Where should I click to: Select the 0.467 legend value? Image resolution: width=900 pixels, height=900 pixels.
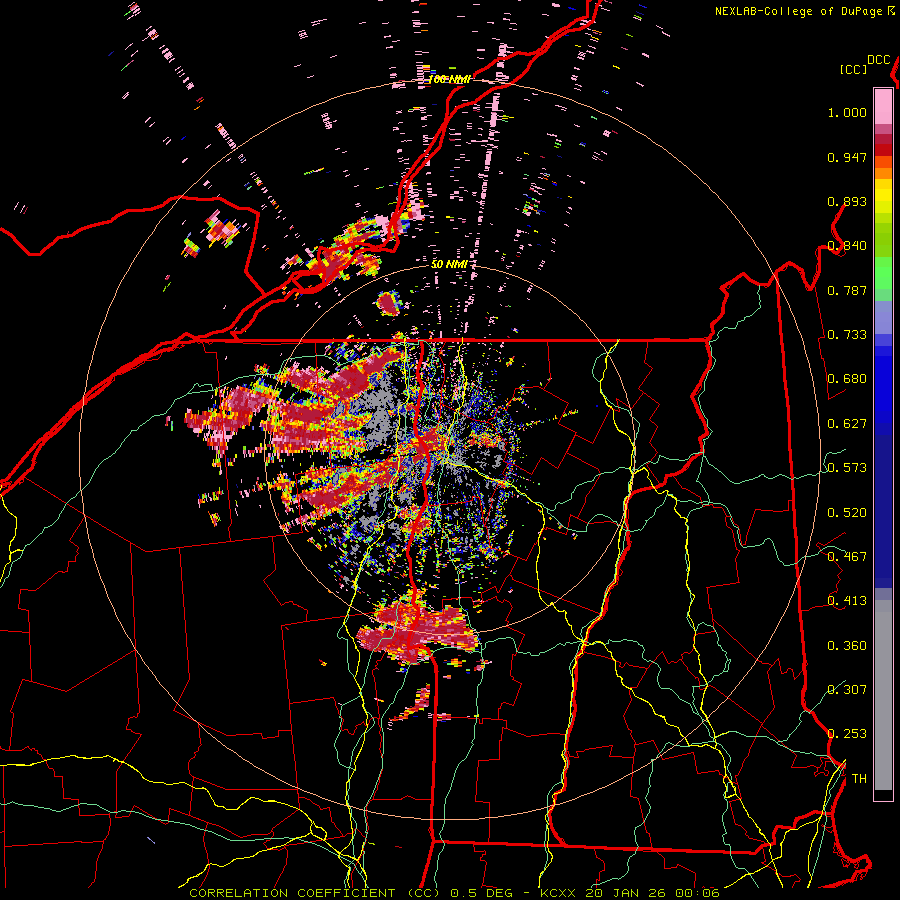(847, 556)
